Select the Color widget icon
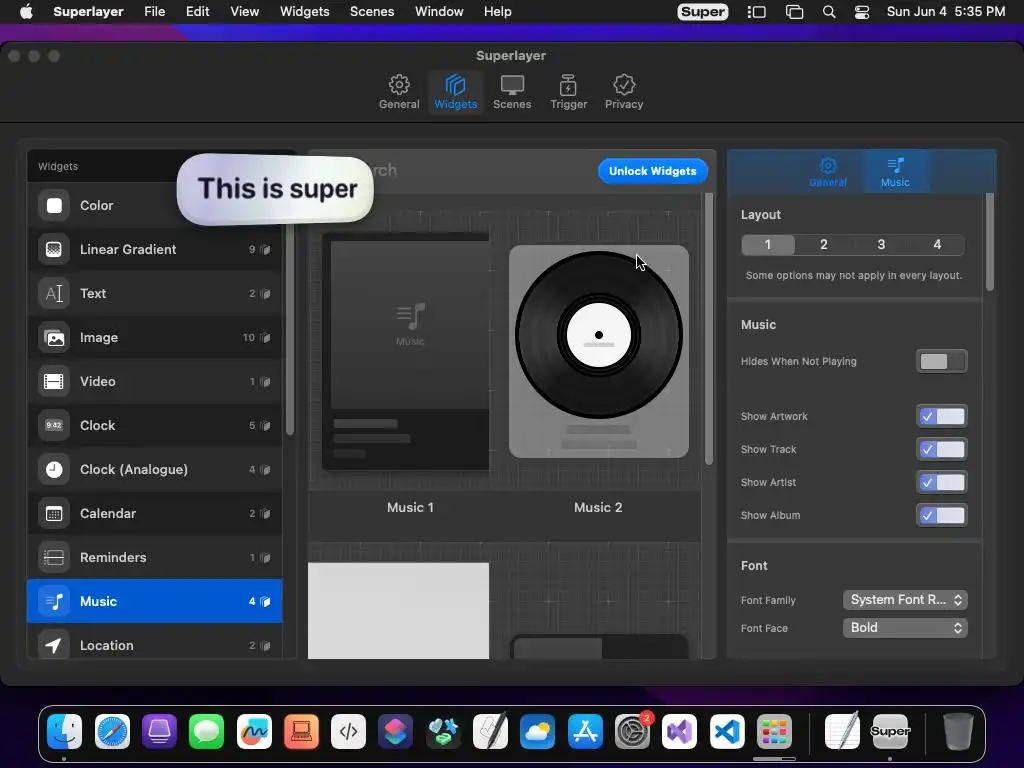1024x768 pixels. [54, 206]
